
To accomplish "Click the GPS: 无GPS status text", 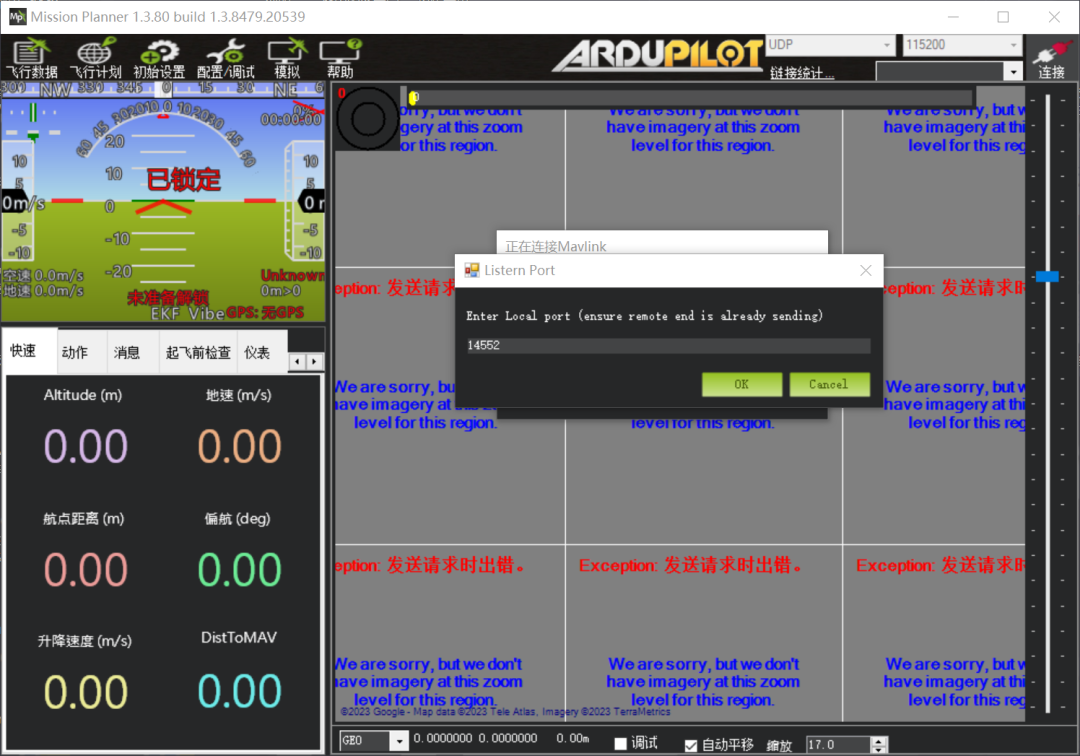I will tap(265, 313).
